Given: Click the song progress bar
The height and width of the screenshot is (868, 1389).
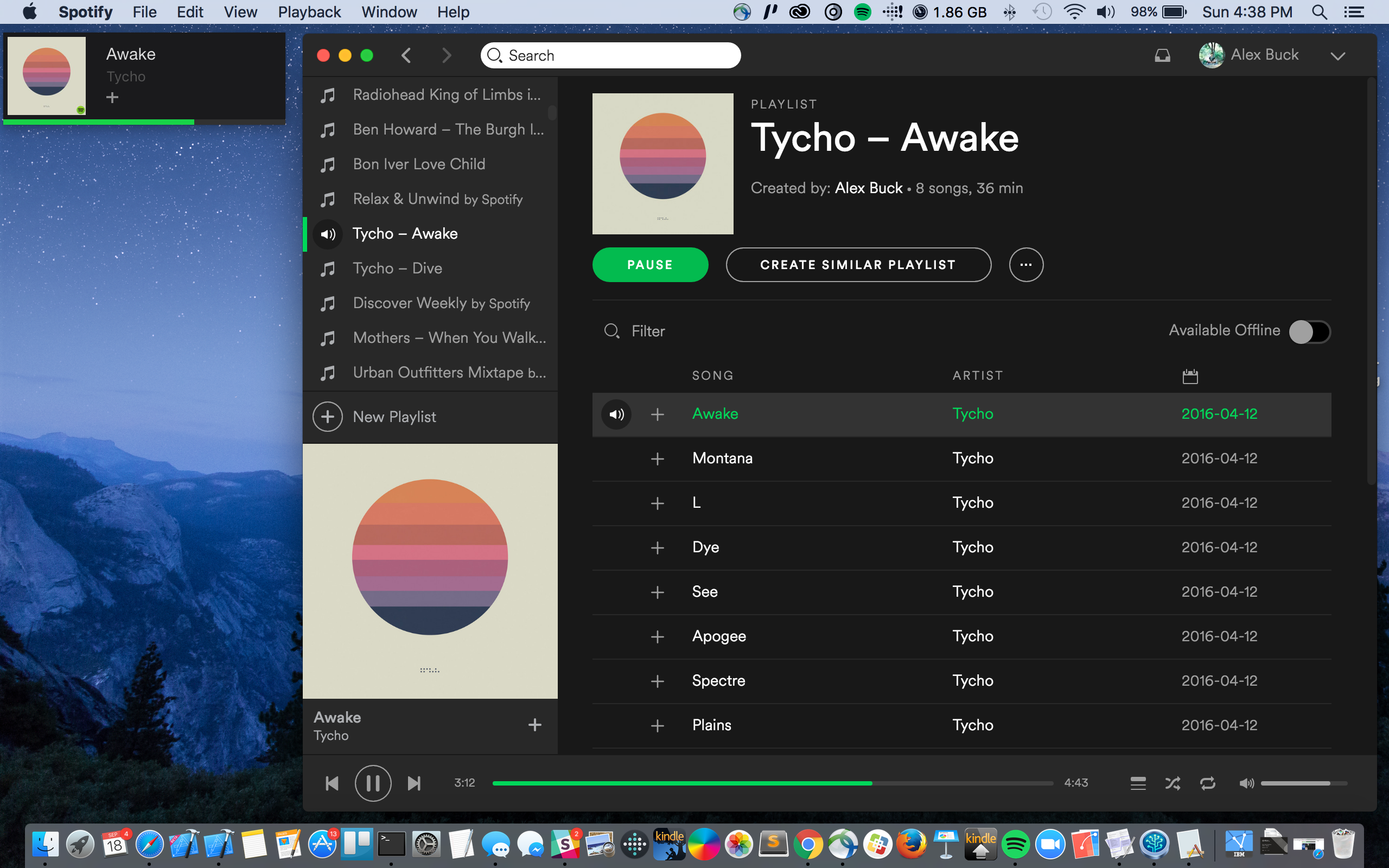Looking at the screenshot, I should [x=773, y=783].
